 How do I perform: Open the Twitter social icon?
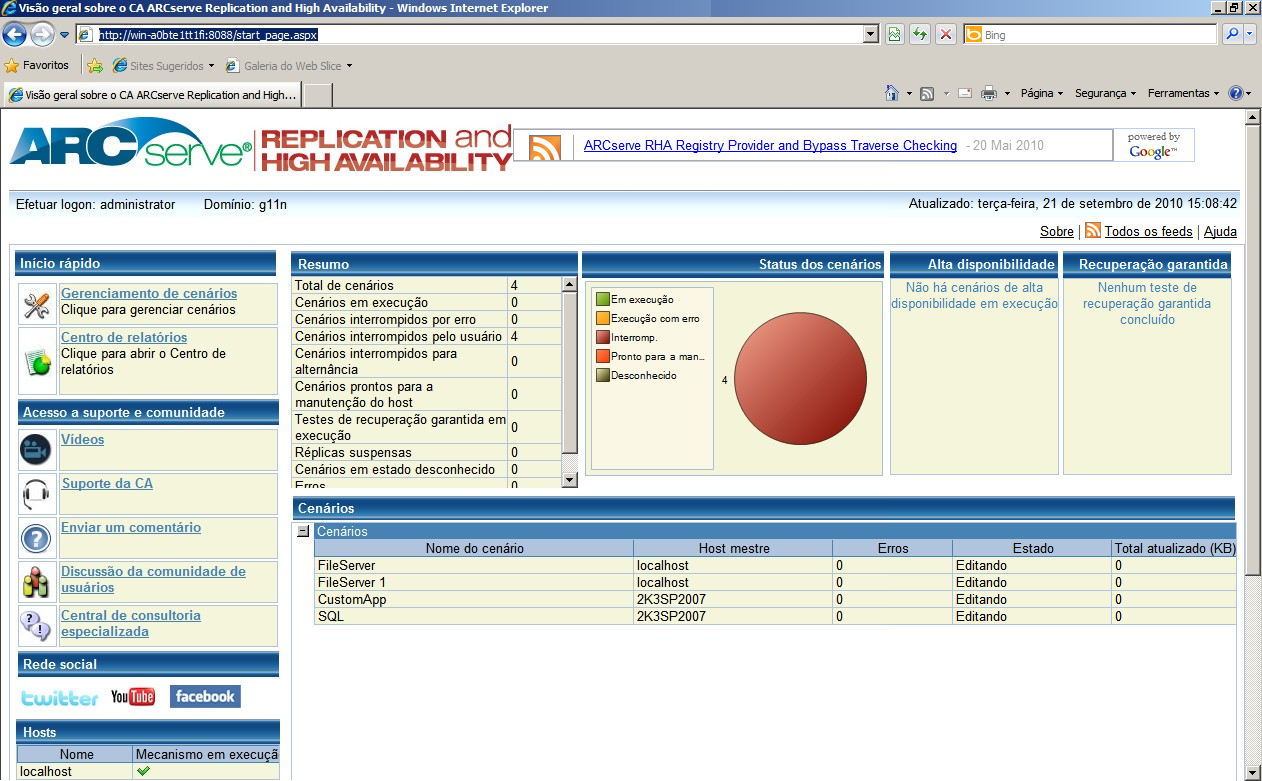[x=60, y=697]
